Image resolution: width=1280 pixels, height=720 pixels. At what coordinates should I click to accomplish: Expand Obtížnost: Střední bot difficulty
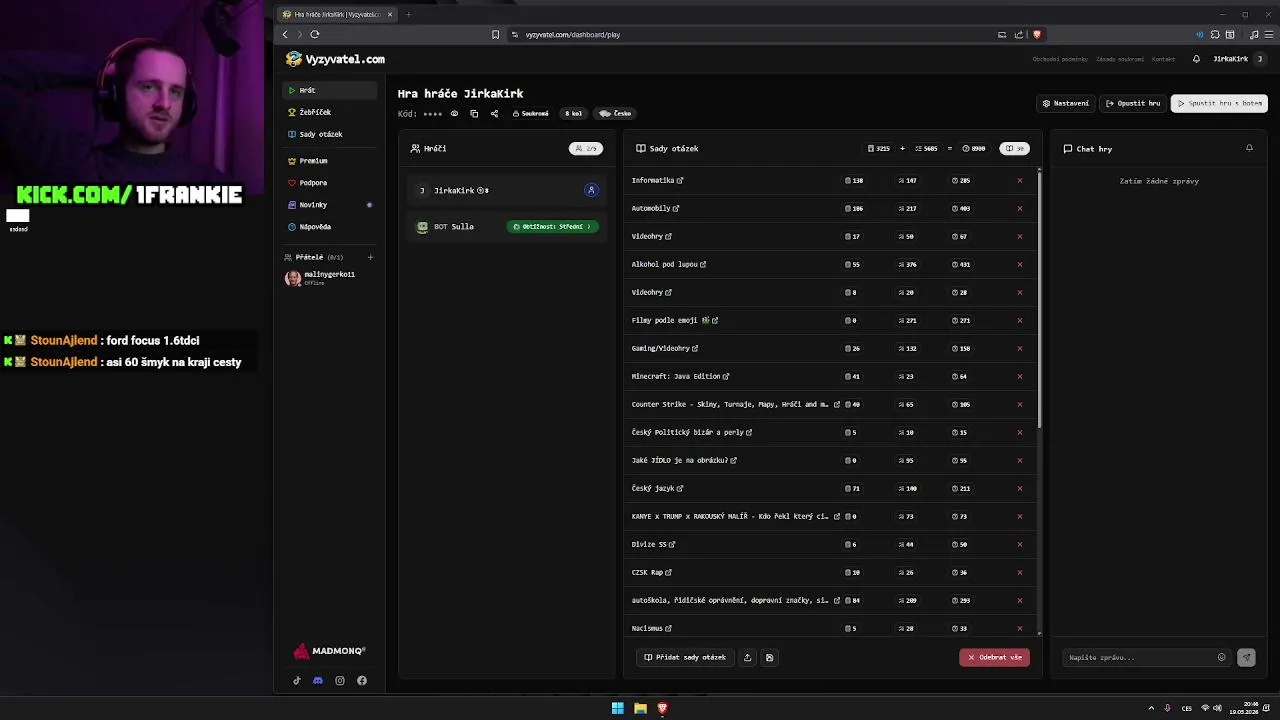click(x=552, y=227)
